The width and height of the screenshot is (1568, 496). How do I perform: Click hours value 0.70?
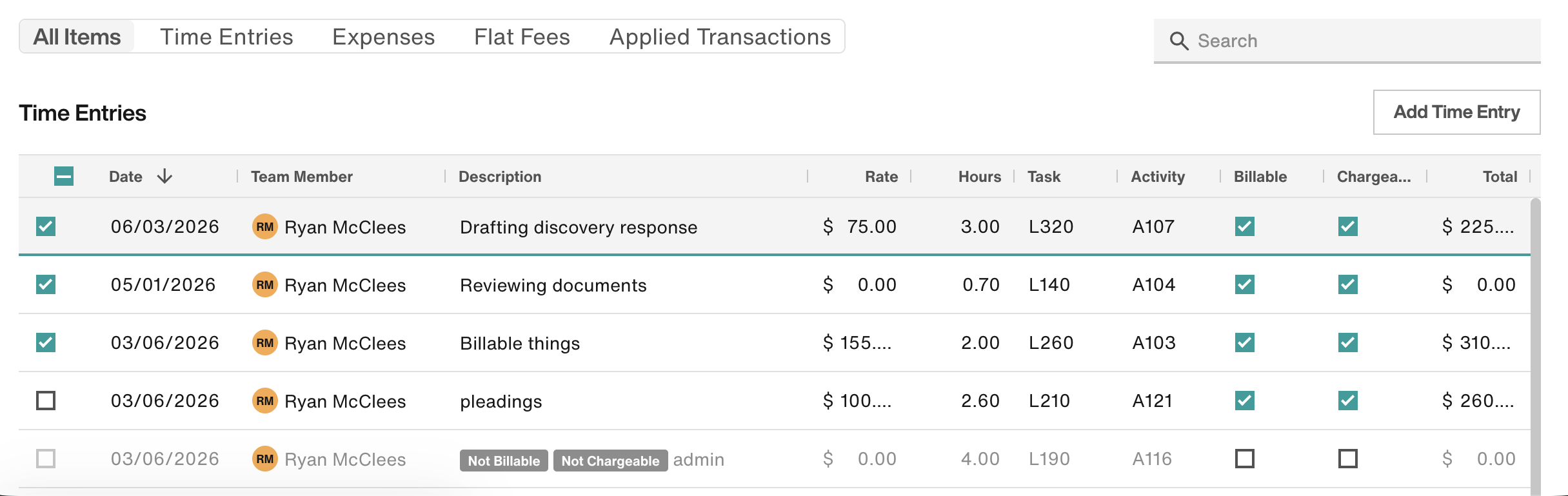(981, 285)
